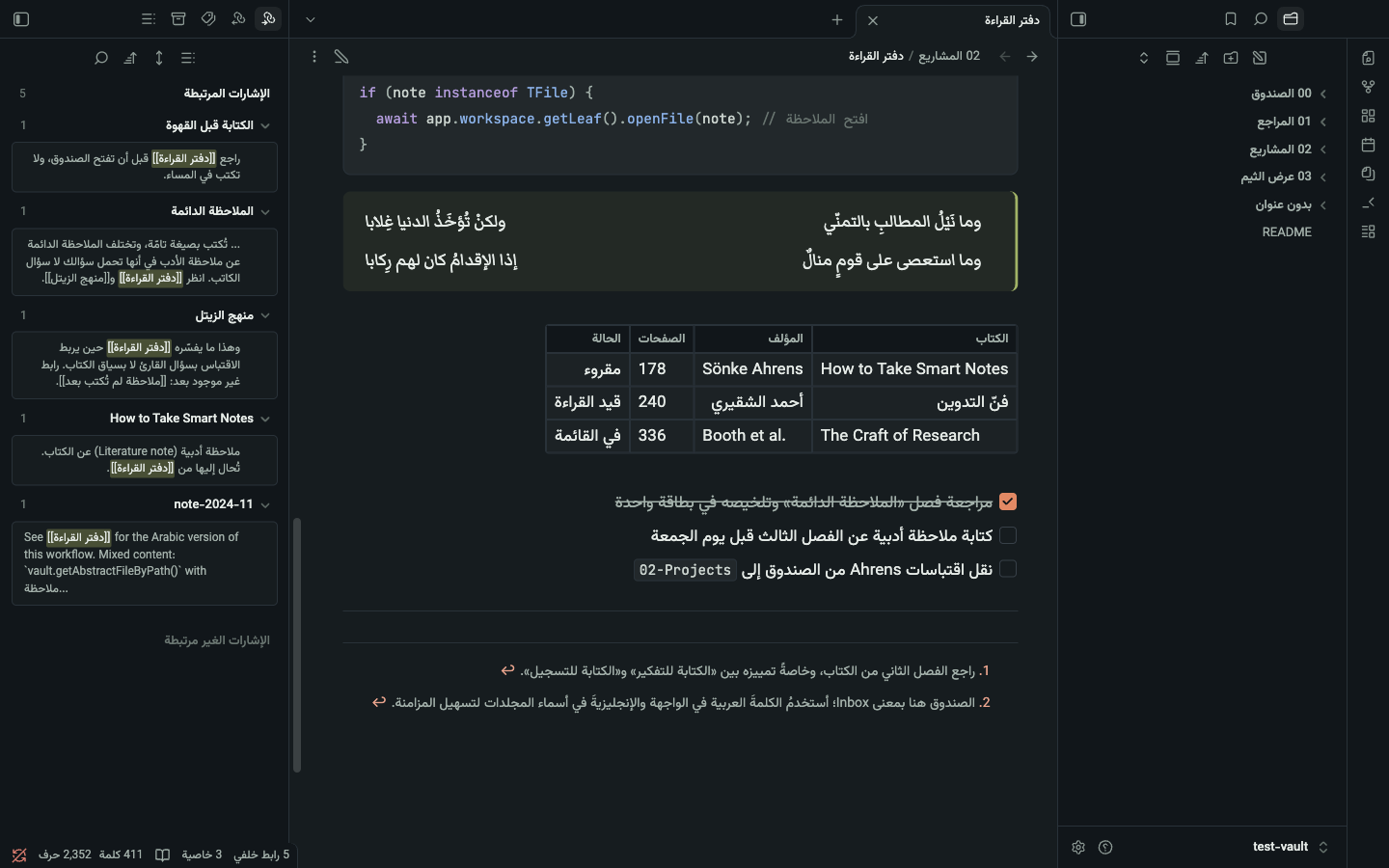Collapse the الملاحظة الدائمة backlink group
Viewport: 1389px width, 868px height.
pos(265,211)
